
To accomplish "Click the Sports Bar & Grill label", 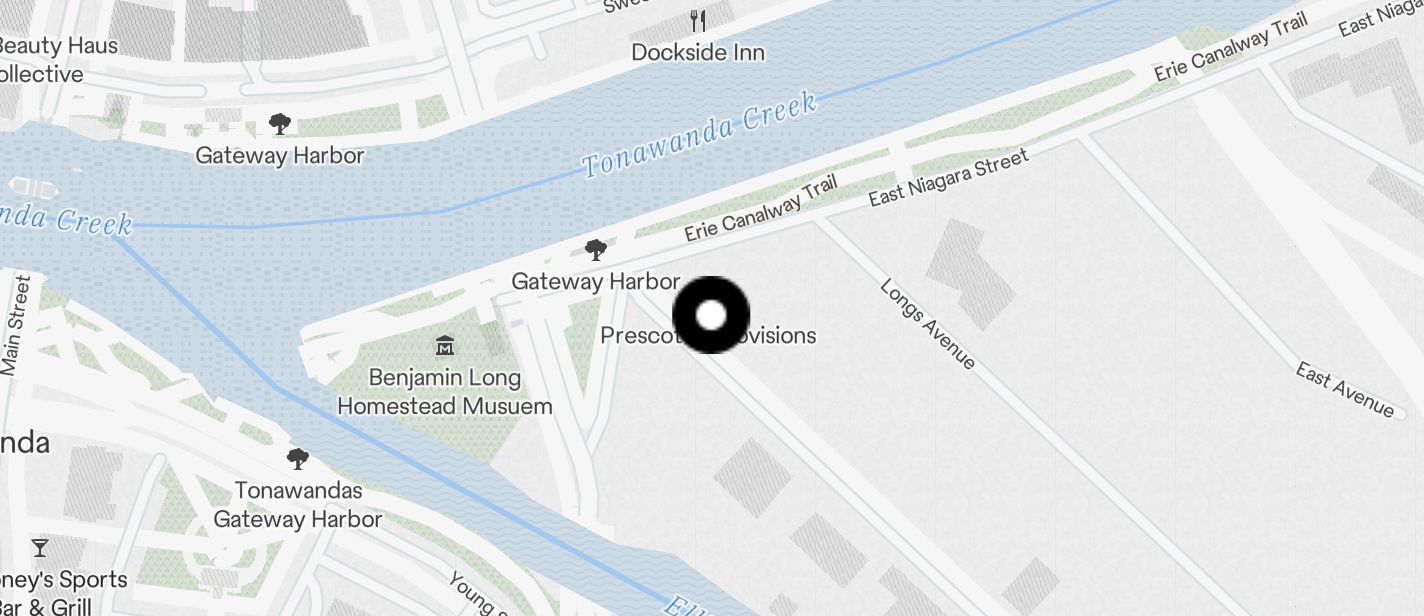I will (x=62, y=593).
